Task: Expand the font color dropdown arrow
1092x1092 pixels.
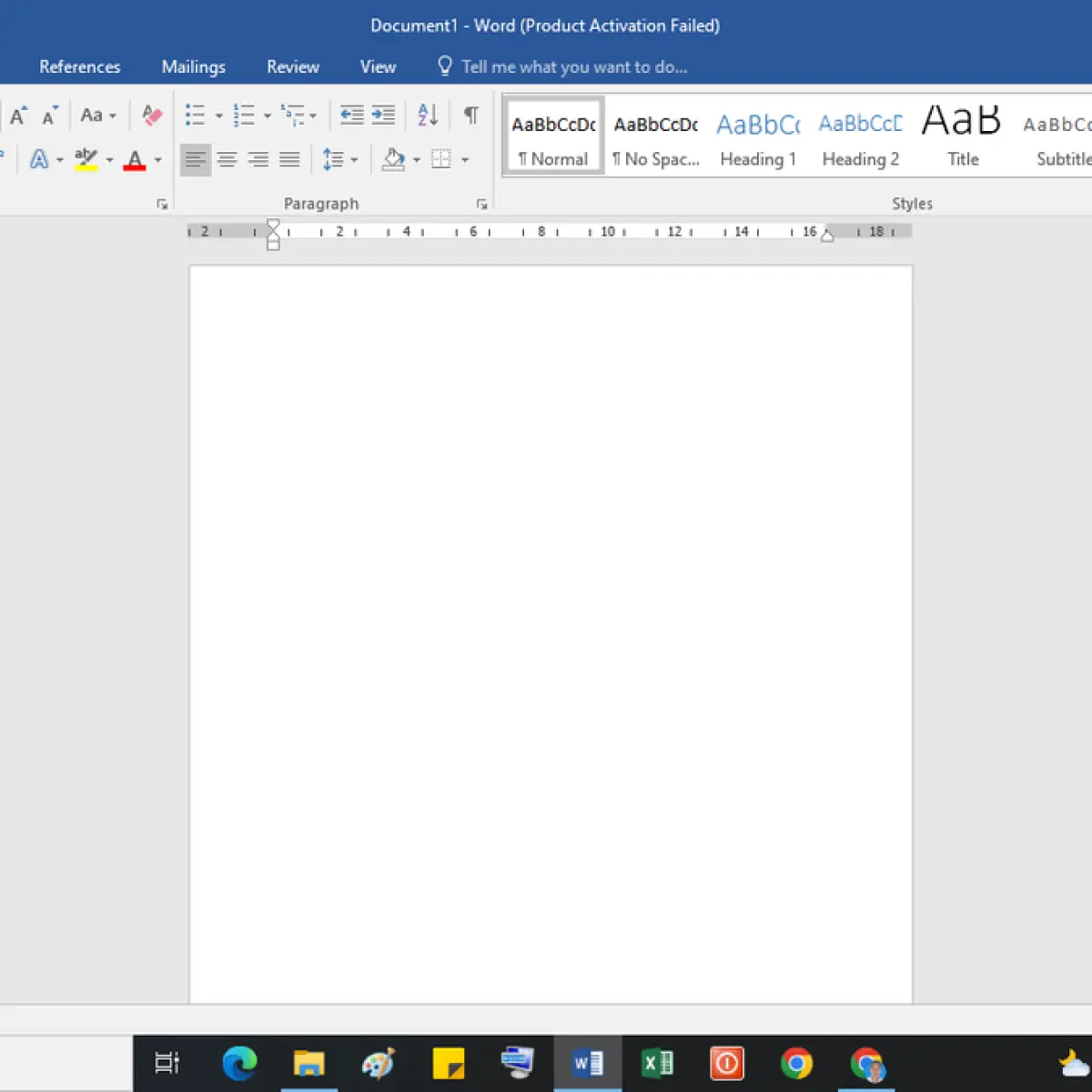Action: [157, 160]
